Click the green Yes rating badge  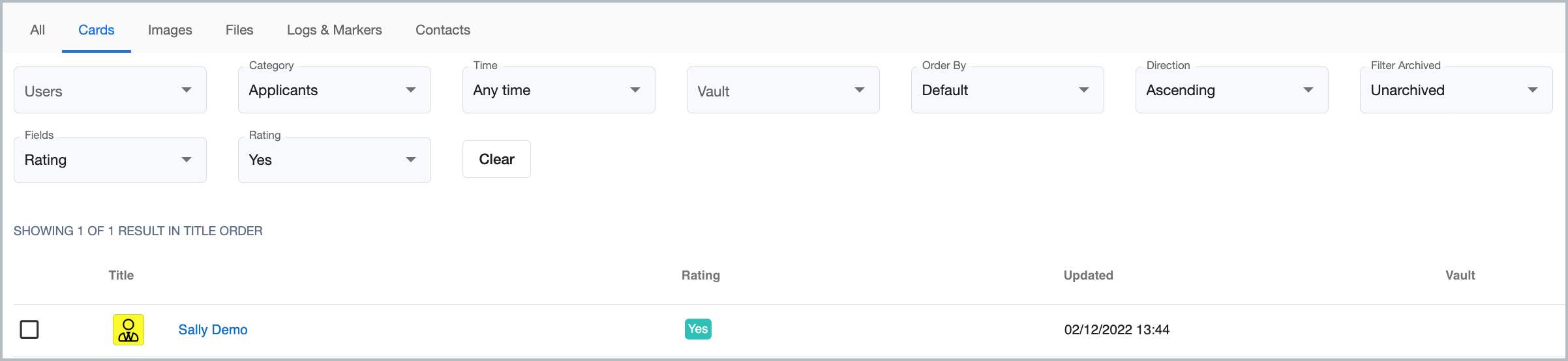[x=698, y=329]
